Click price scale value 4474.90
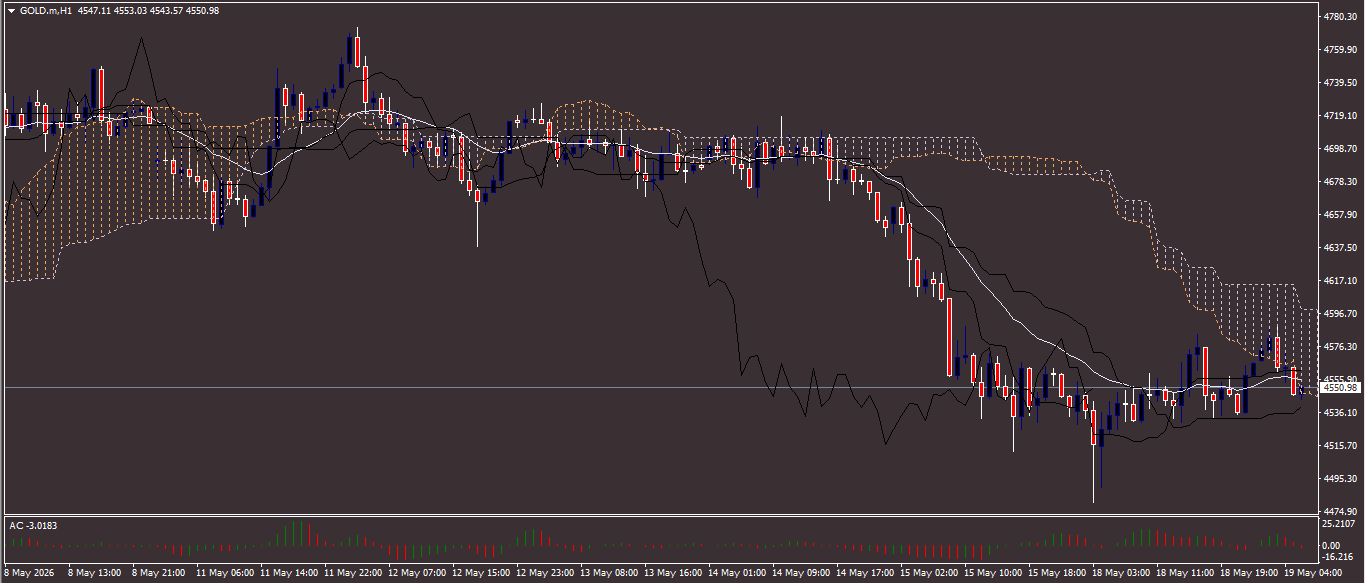The width and height of the screenshot is (1366, 583). (1338, 511)
